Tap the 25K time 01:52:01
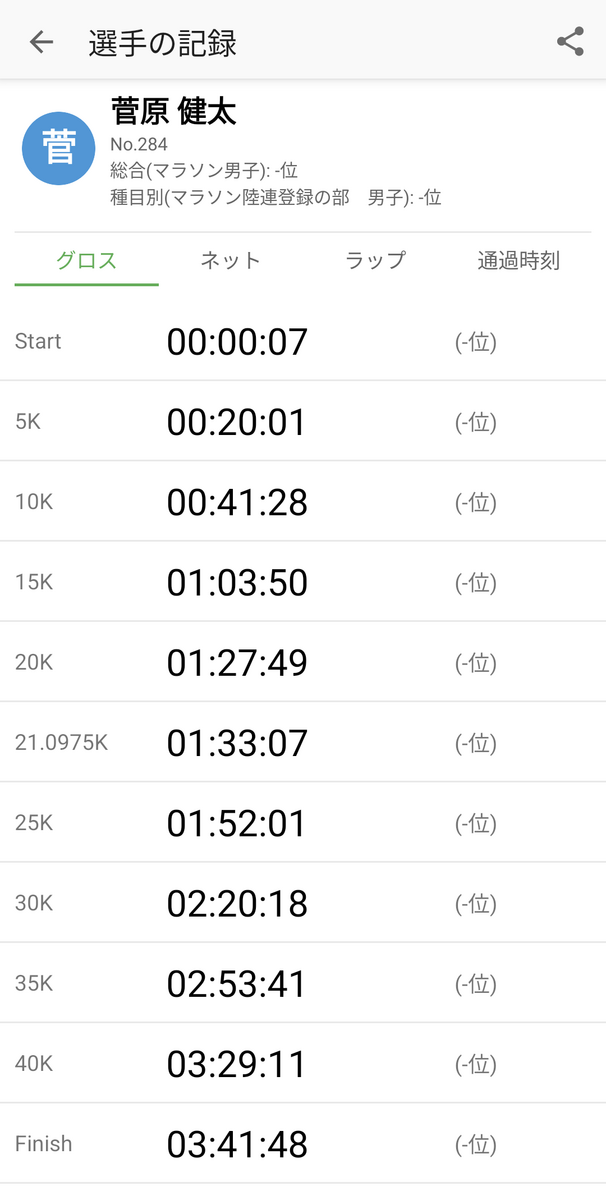606x1200 pixels. pyautogui.click(x=237, y=823)
